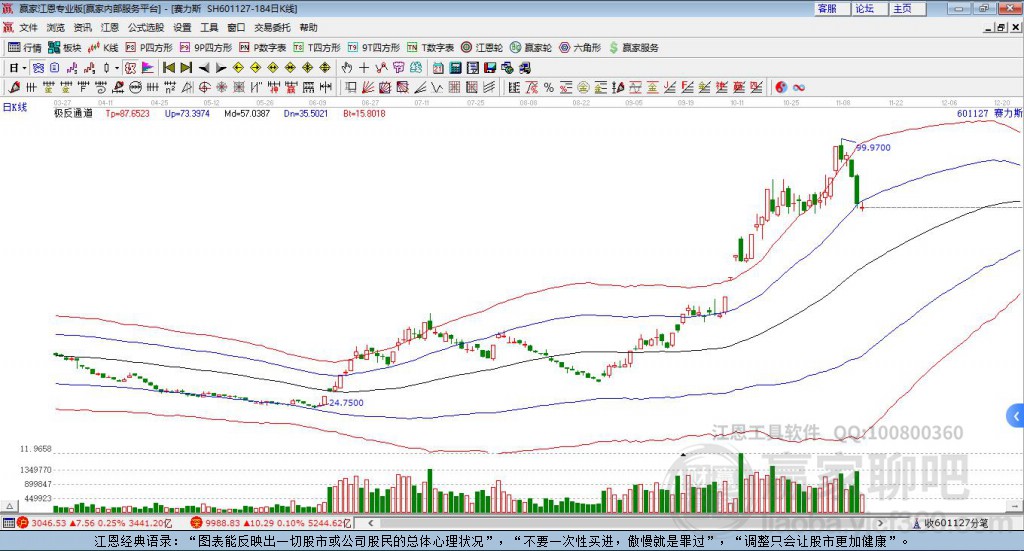Viewport: 1024px width, 551px height.
Task: Toggle the highlighted blue grid icon after 日 dropdown
Action: pos(39,68)
